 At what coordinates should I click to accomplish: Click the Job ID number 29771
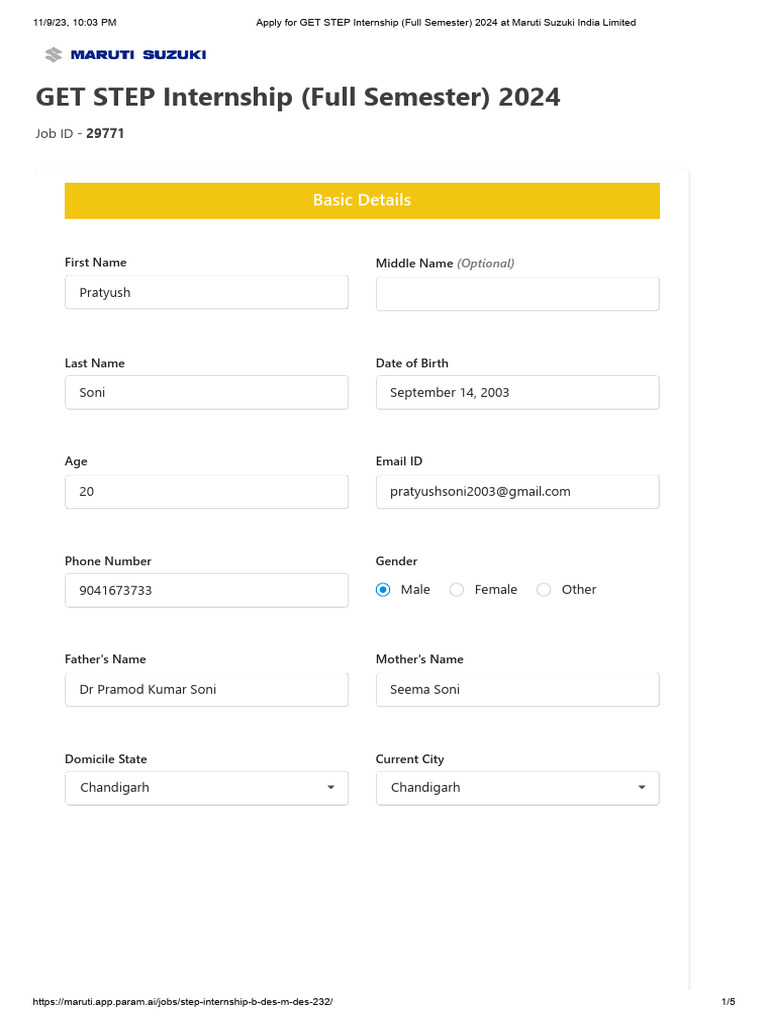(x=105, y=133)
